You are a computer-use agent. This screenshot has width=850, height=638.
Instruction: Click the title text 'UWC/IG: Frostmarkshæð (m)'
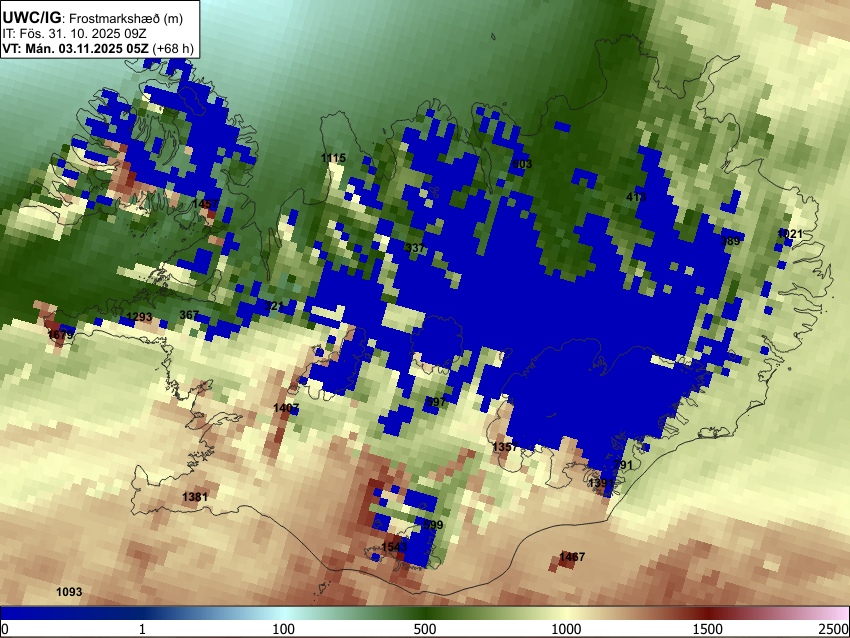(93, 18)
